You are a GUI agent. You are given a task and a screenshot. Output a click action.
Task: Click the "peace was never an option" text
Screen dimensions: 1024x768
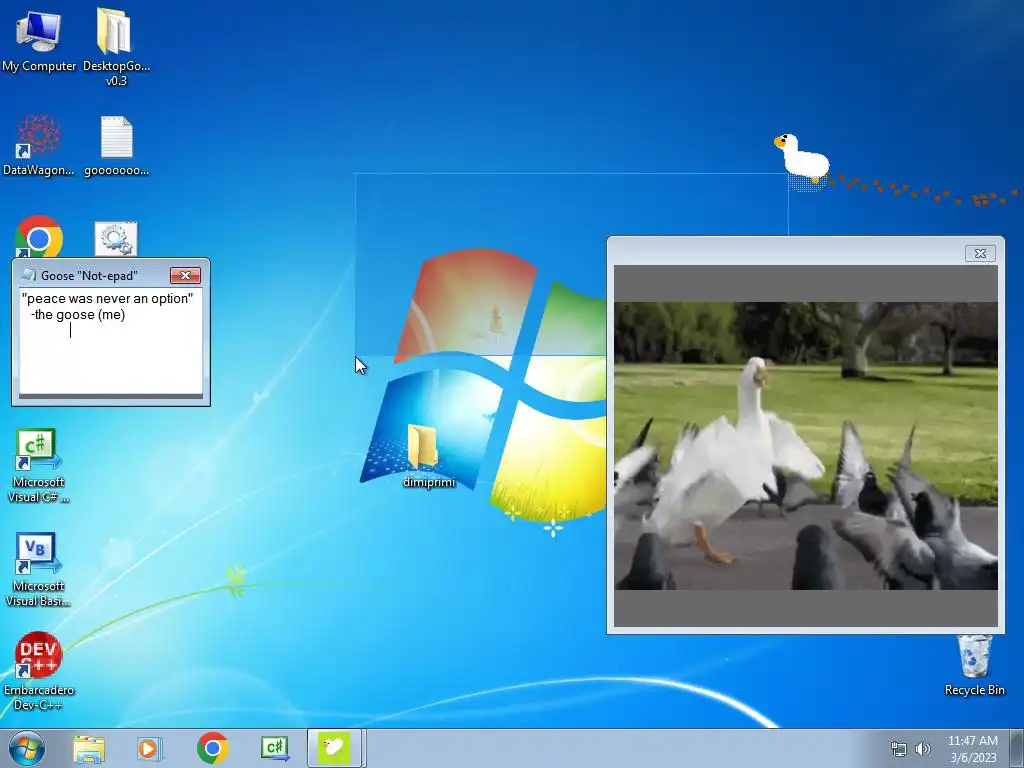tap(107, 298)
